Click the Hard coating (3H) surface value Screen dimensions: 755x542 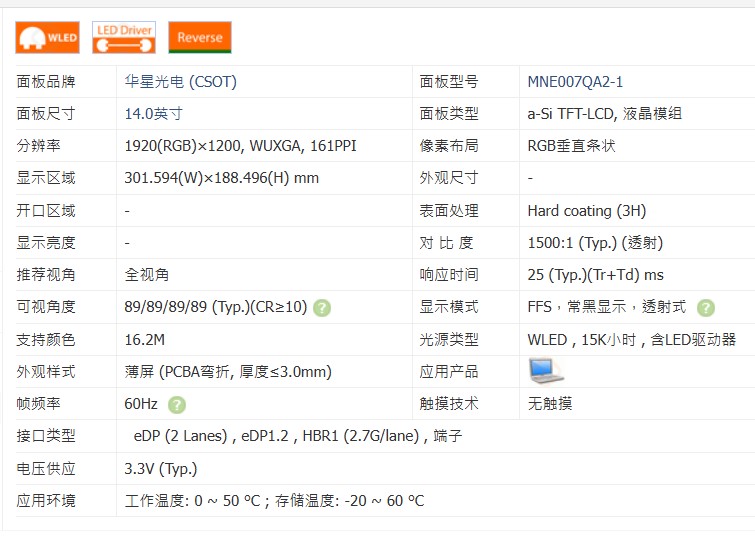click(586, 211)
